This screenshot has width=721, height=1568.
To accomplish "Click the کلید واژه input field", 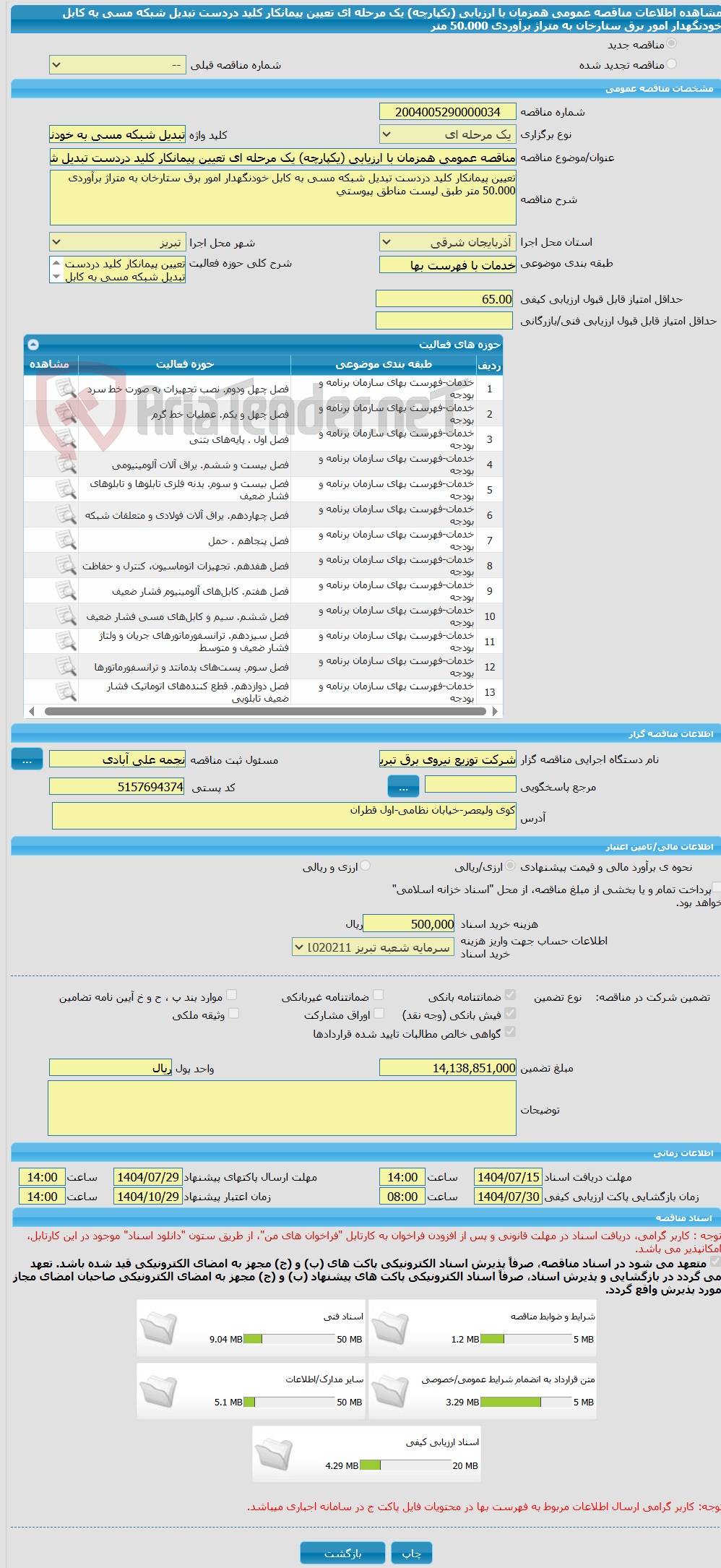I will [x=117, y=134].
